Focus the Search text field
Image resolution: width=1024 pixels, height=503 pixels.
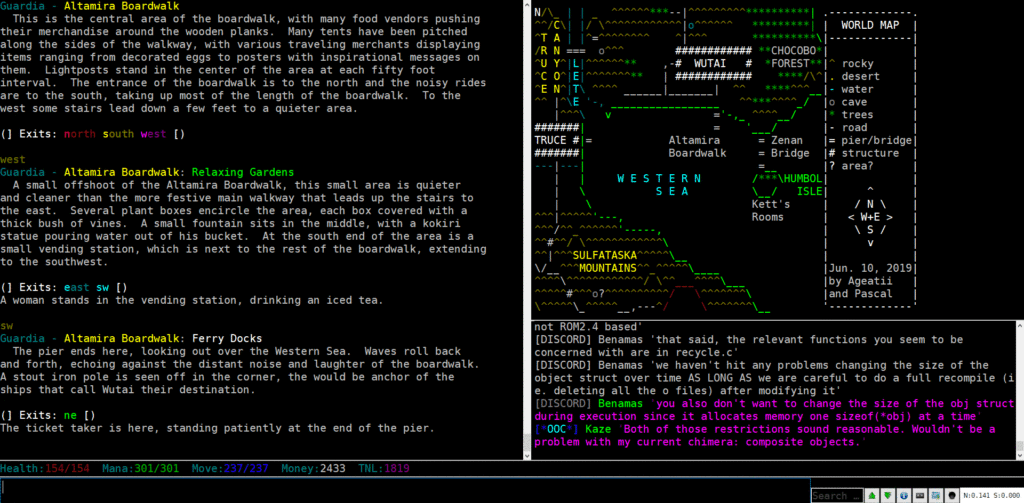tap(837, 496)
